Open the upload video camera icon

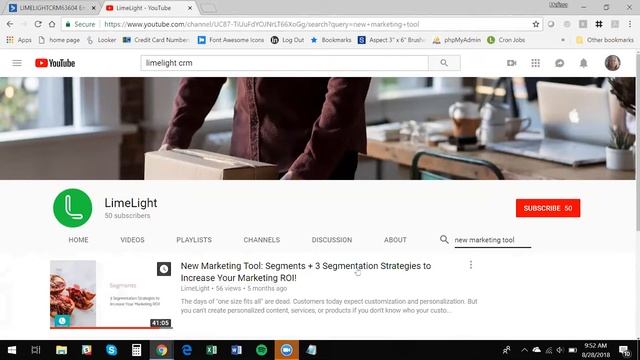coord(511,63)
